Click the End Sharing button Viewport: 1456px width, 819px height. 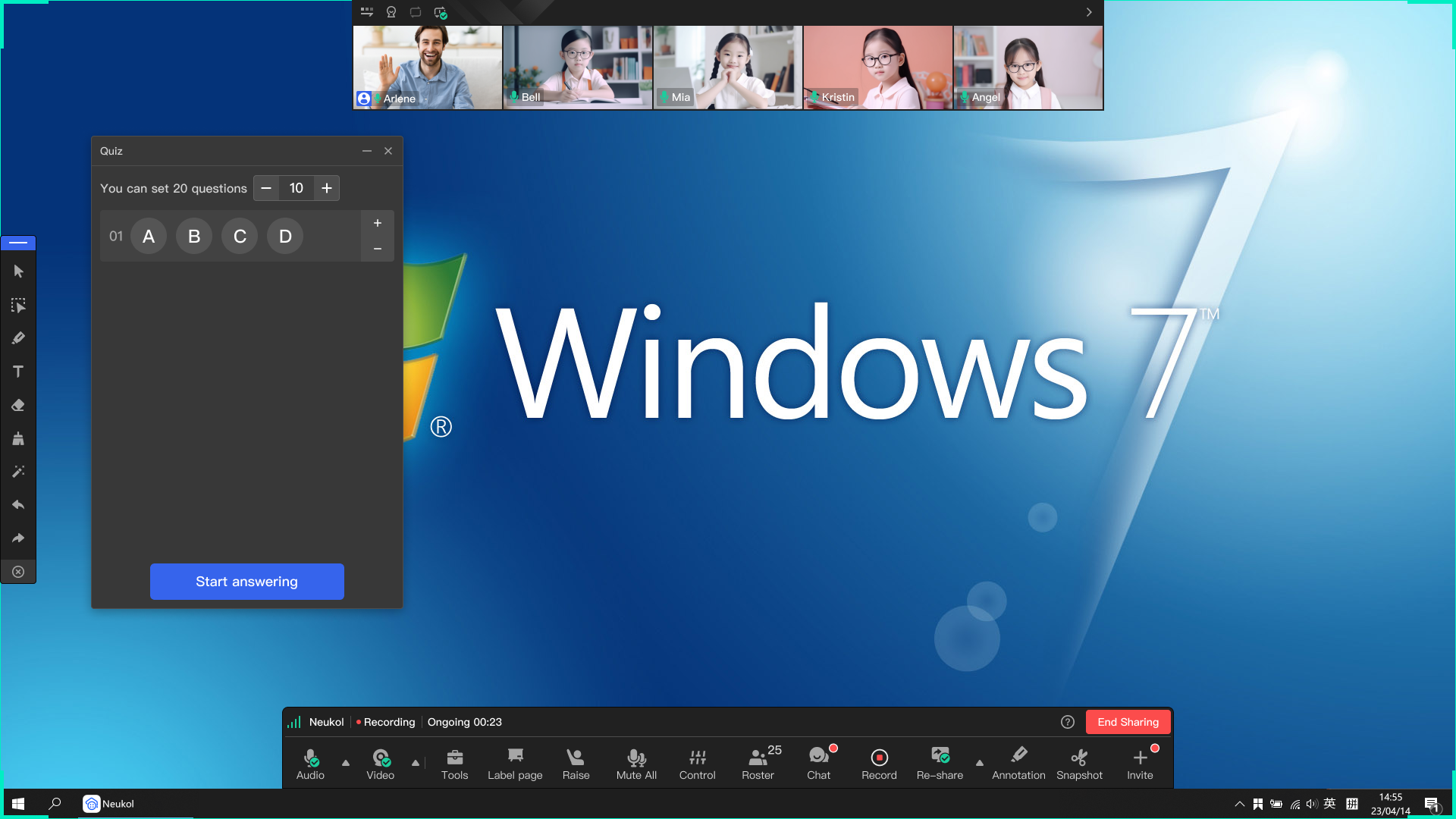coord(1128,722)
